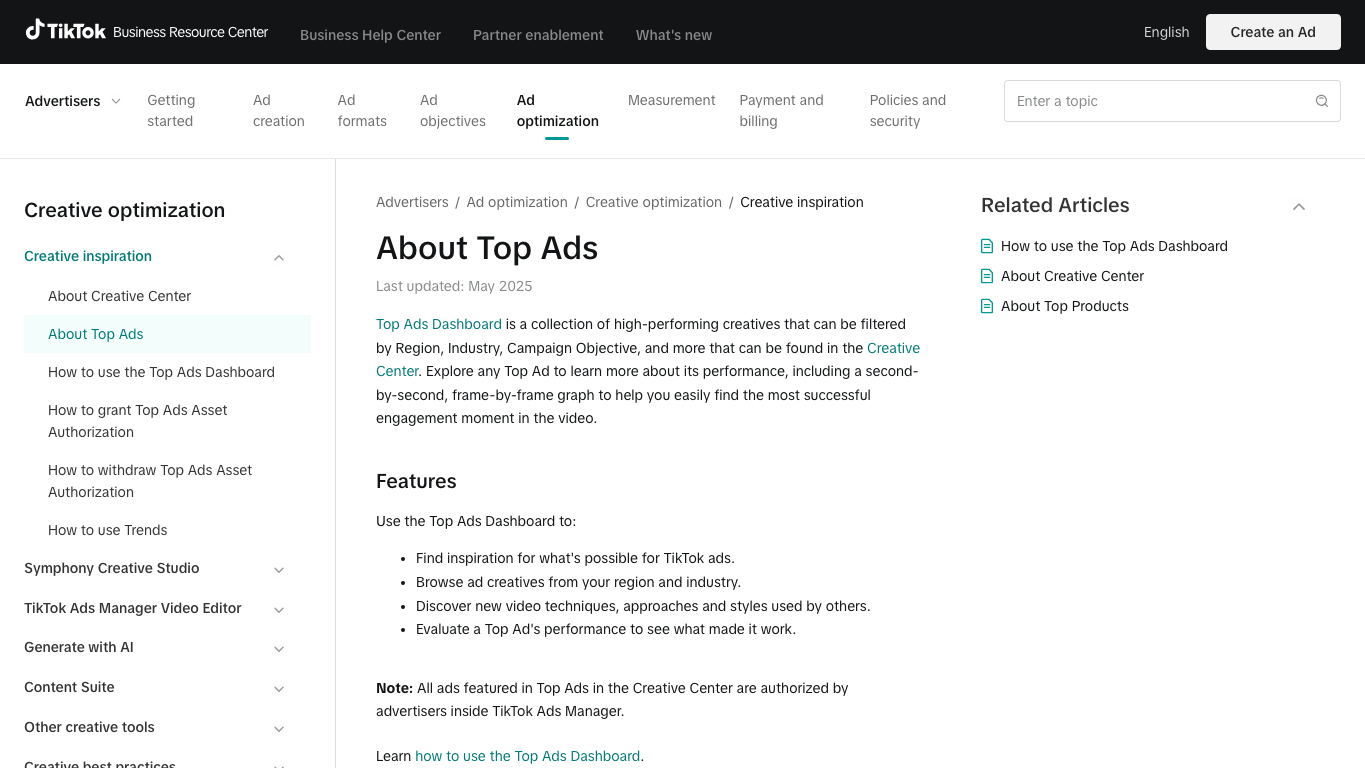Click the Creative inspiration breadcrumb text
1365x768 pixels.
coord(802,202)
